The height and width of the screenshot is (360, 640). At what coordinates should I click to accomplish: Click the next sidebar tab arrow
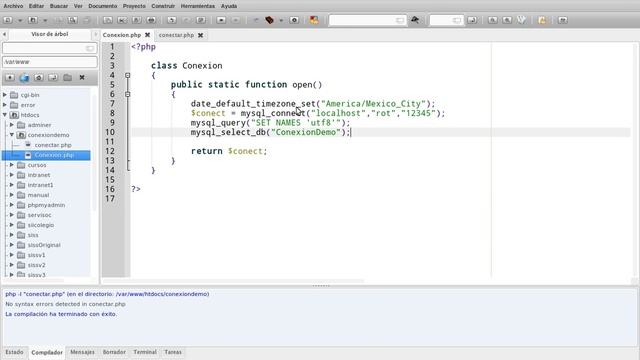(x=96, y=34)
